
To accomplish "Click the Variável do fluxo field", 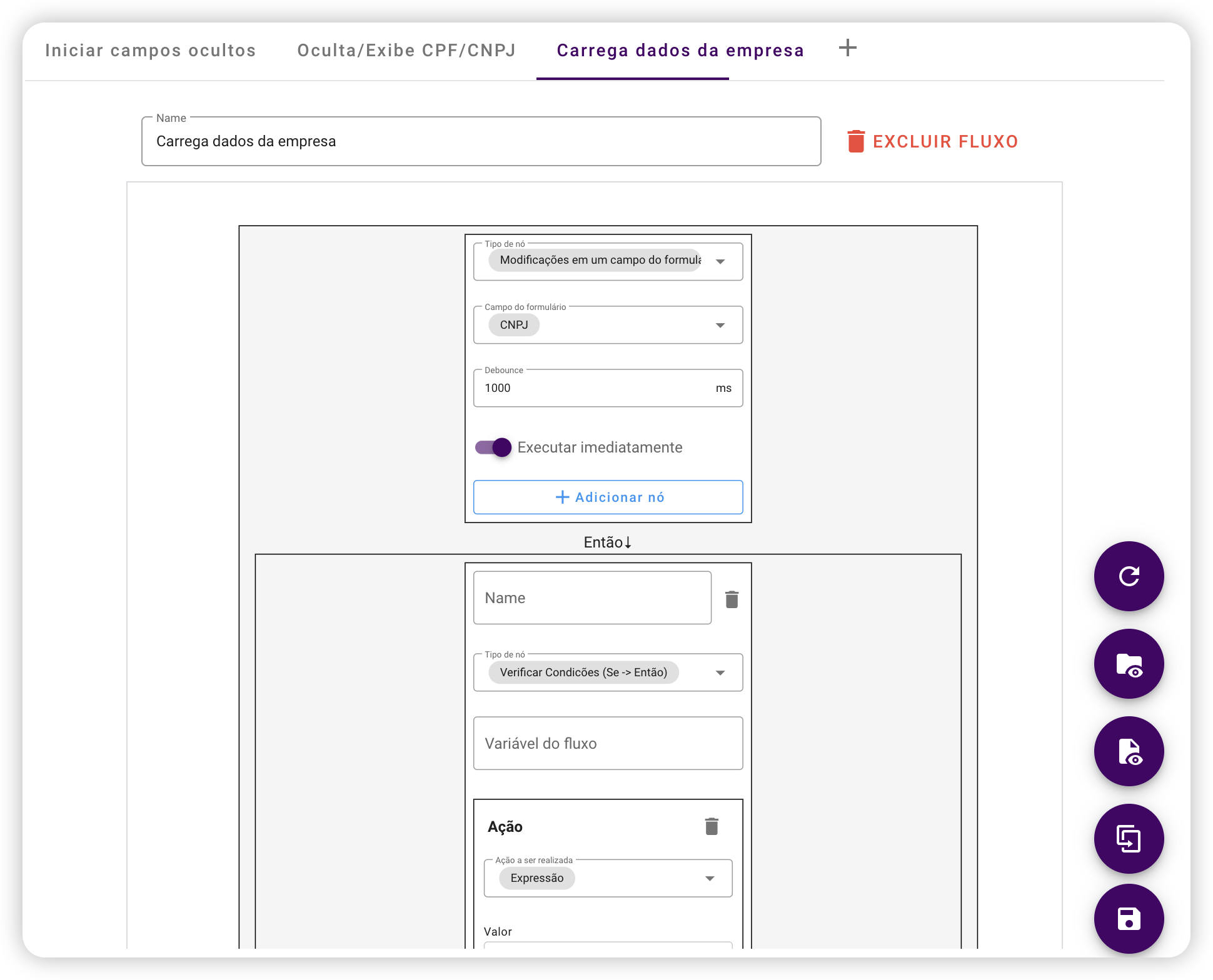I will tap(608, 743).
